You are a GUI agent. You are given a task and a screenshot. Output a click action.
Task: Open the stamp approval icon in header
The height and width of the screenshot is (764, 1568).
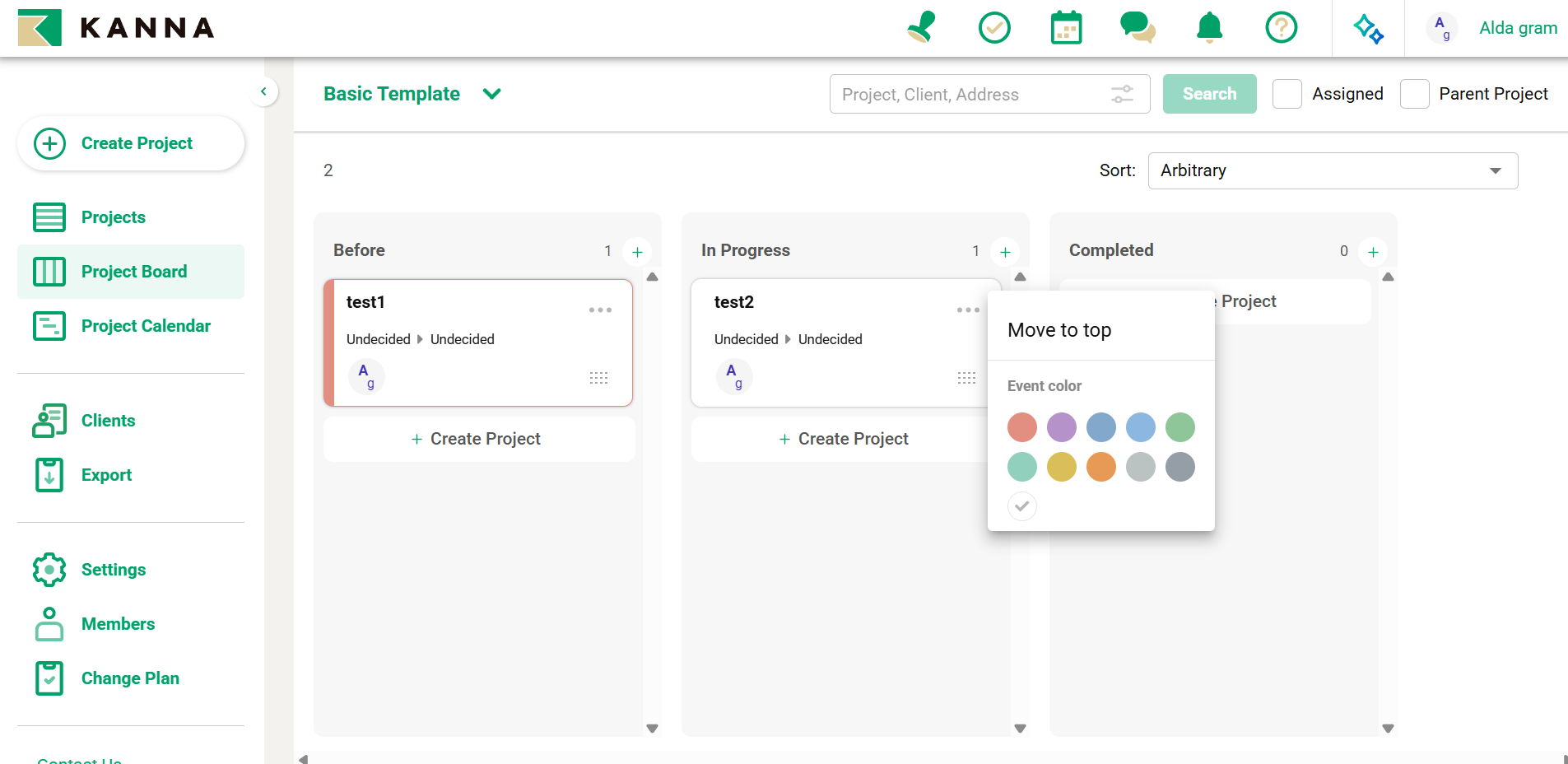(922, 28)
